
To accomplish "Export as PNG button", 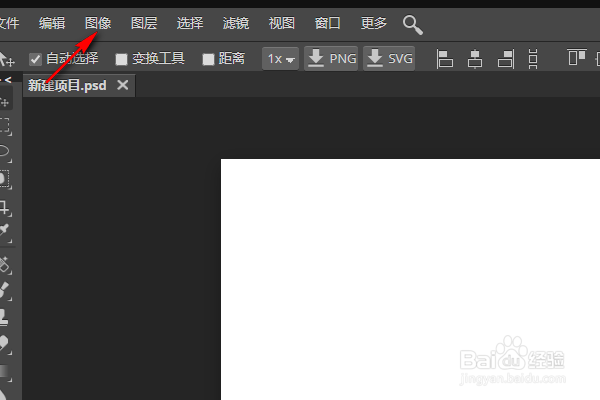I will click(x=331, y=59).
